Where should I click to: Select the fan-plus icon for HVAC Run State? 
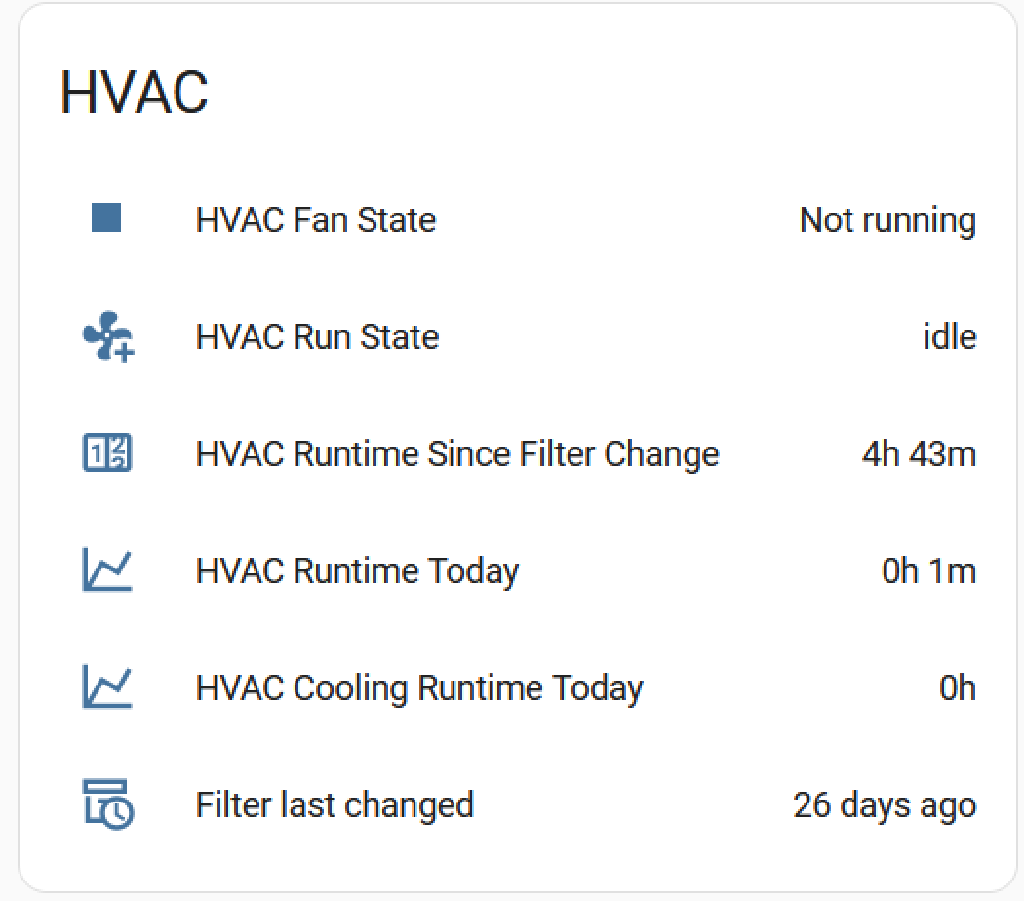click(107, 337)
